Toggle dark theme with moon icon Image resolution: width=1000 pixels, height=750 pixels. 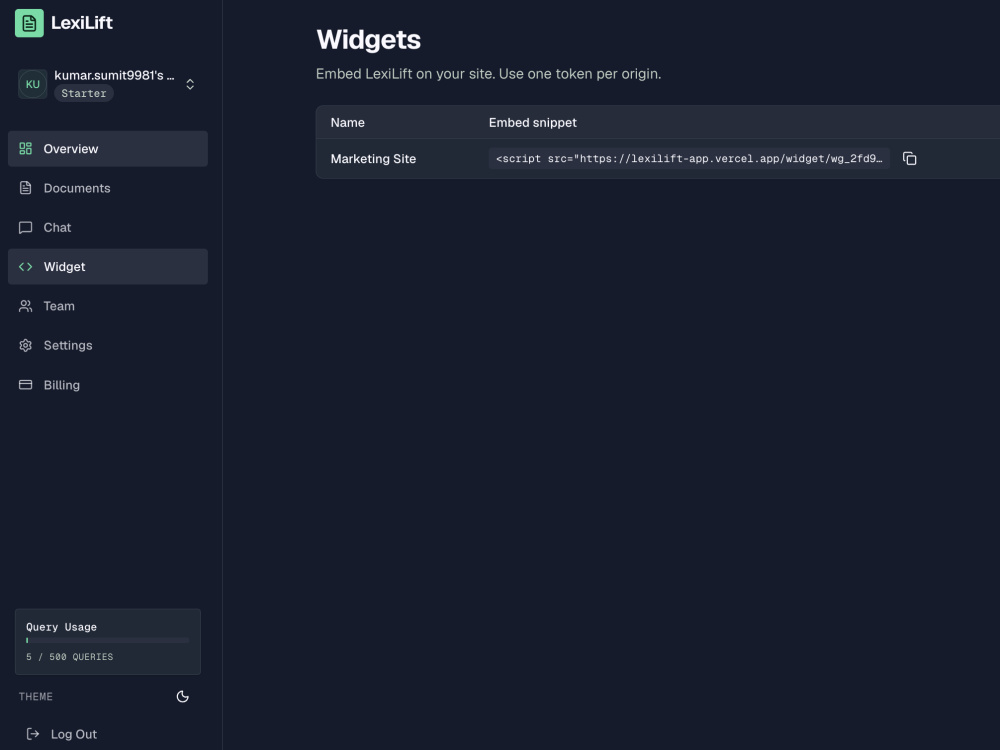[x=182, y=696]
